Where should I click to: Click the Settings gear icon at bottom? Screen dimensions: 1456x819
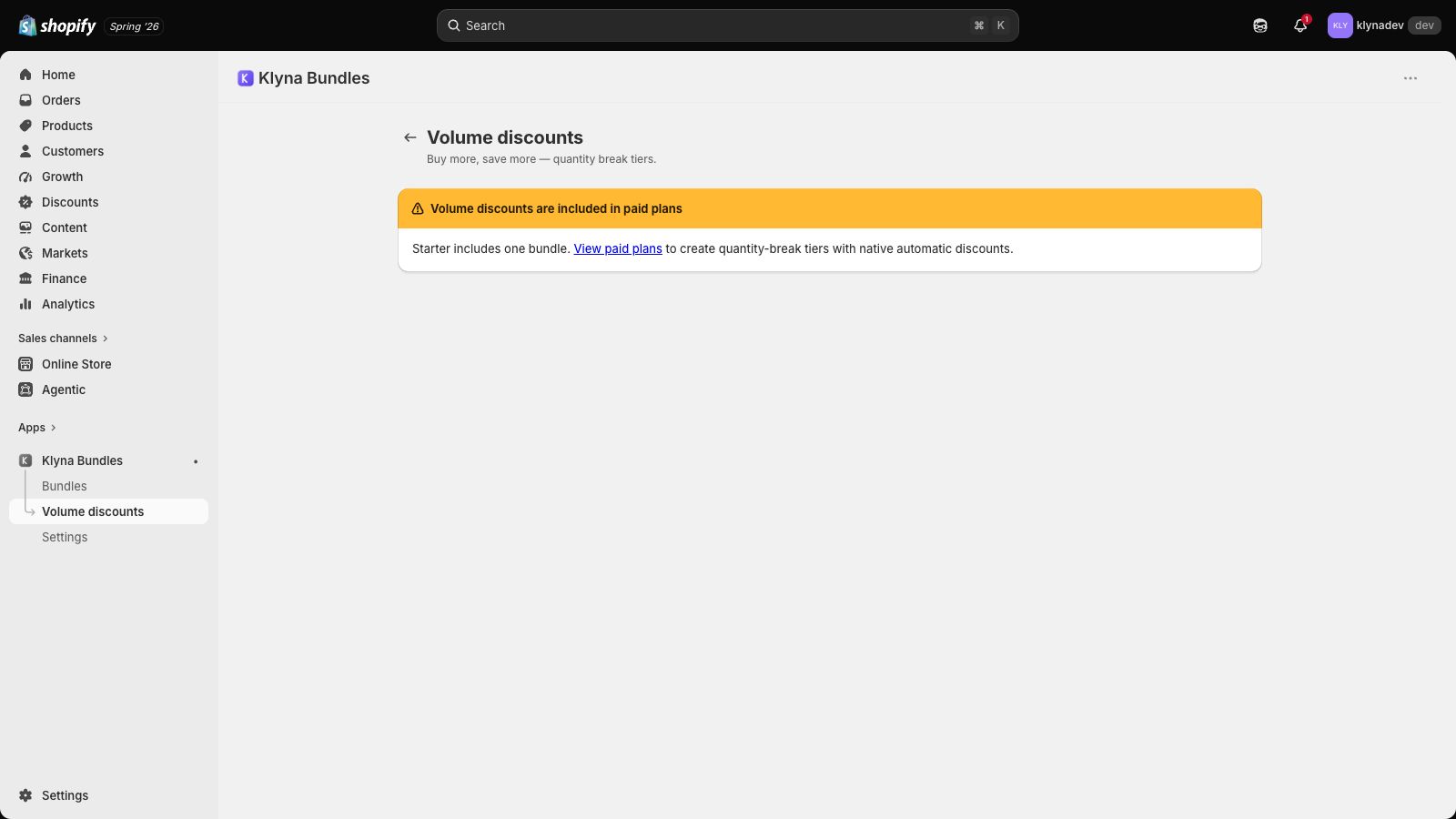point(25,795)
